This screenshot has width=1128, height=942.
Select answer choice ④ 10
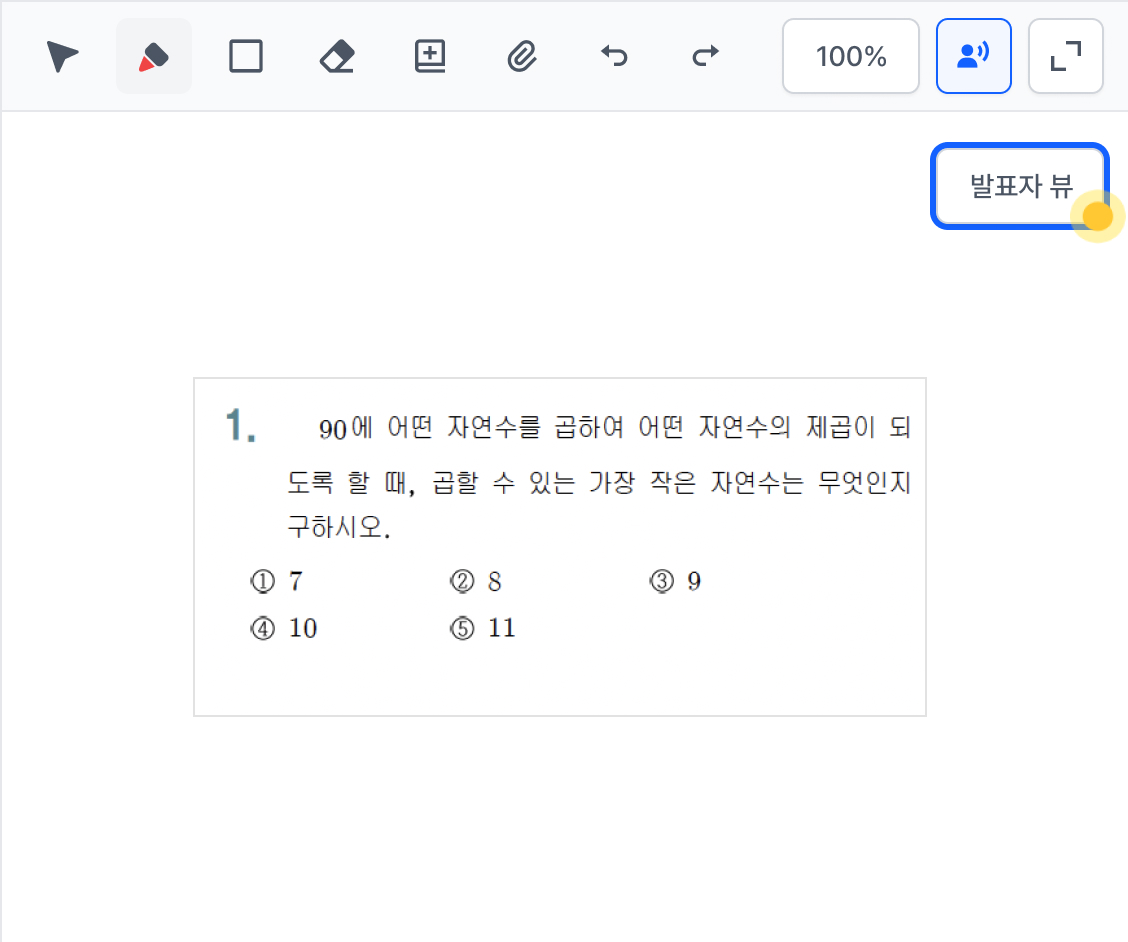click(x=283, y=628)
